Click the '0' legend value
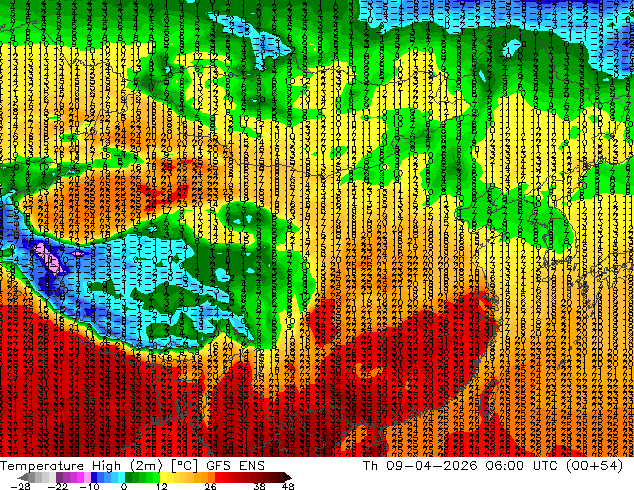The width and height of the screenshot is (634, 490). tap(124, 486)
